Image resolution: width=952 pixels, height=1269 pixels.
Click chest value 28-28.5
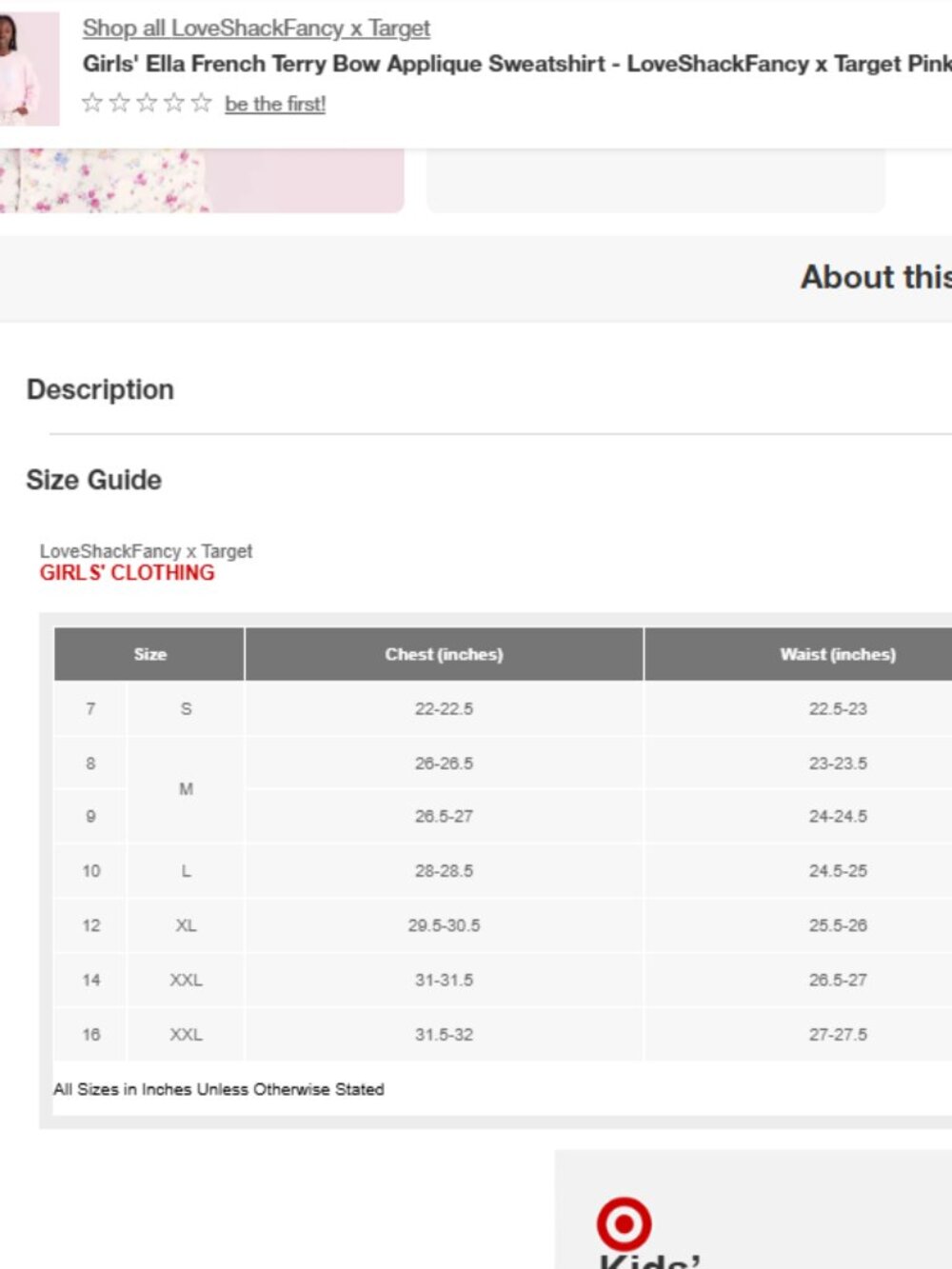pos(444,870)
